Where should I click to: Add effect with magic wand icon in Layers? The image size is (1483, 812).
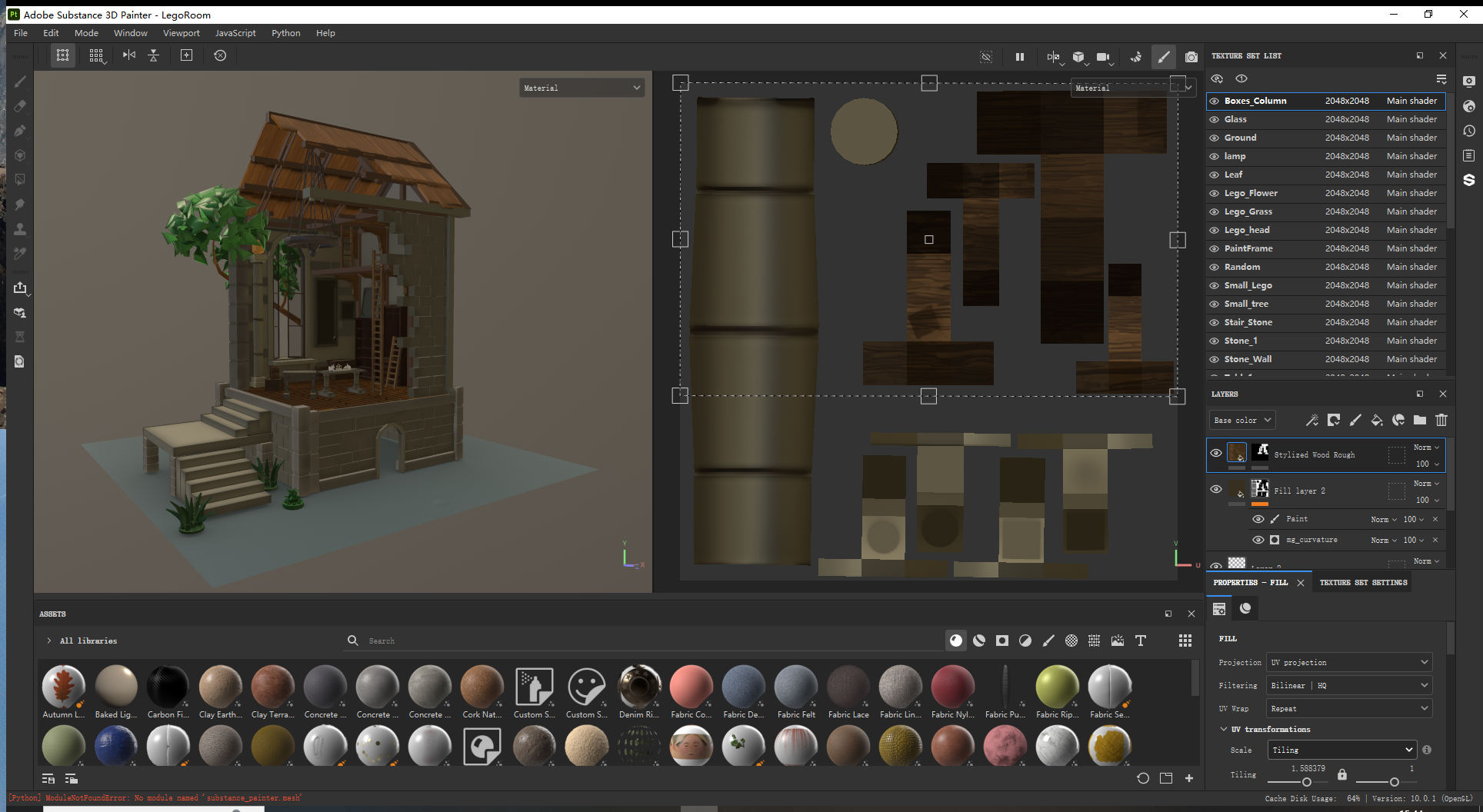(1312, 420)
